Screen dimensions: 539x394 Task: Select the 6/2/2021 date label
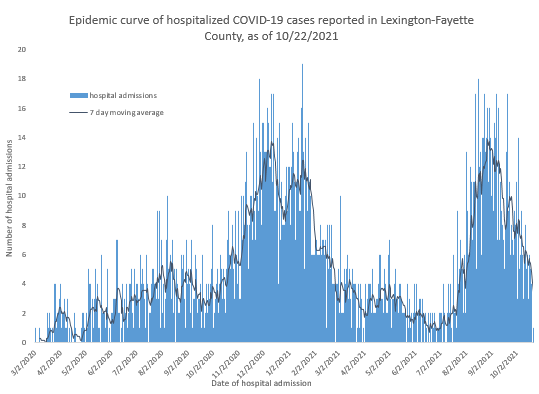(x=405, y=362)
